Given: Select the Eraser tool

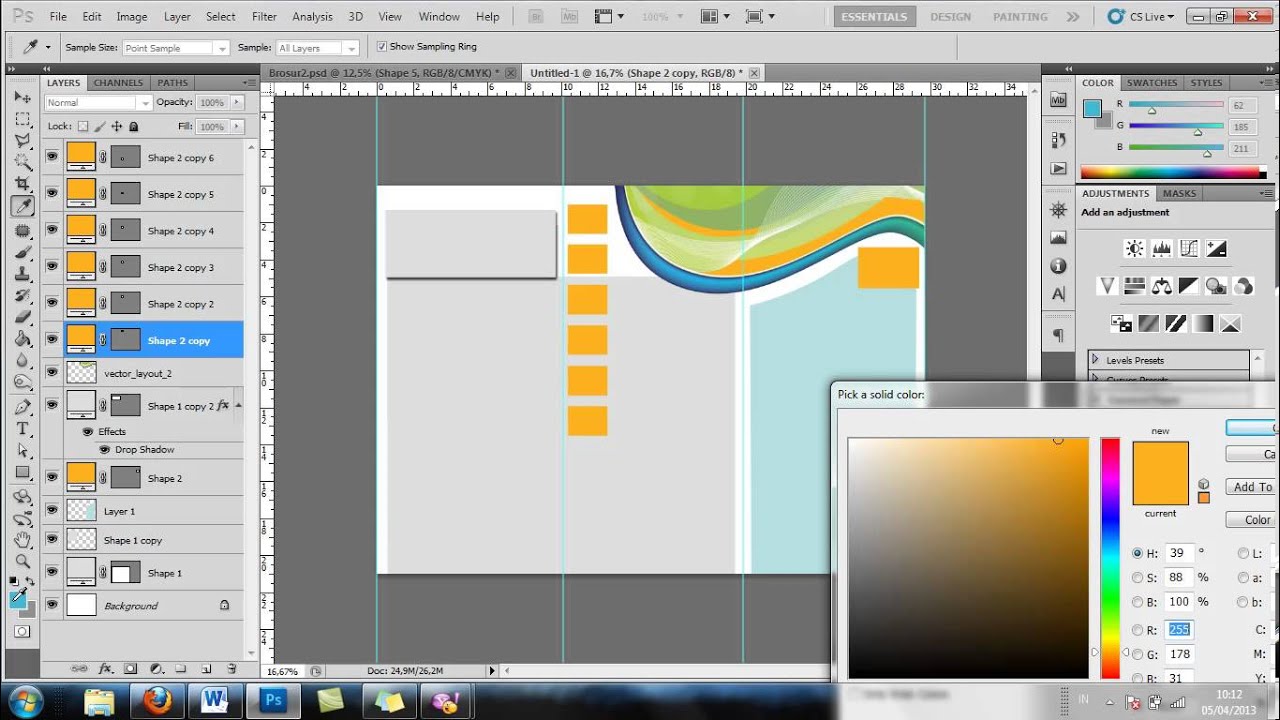Looking at the screenshot, I should tap(23, 318).
